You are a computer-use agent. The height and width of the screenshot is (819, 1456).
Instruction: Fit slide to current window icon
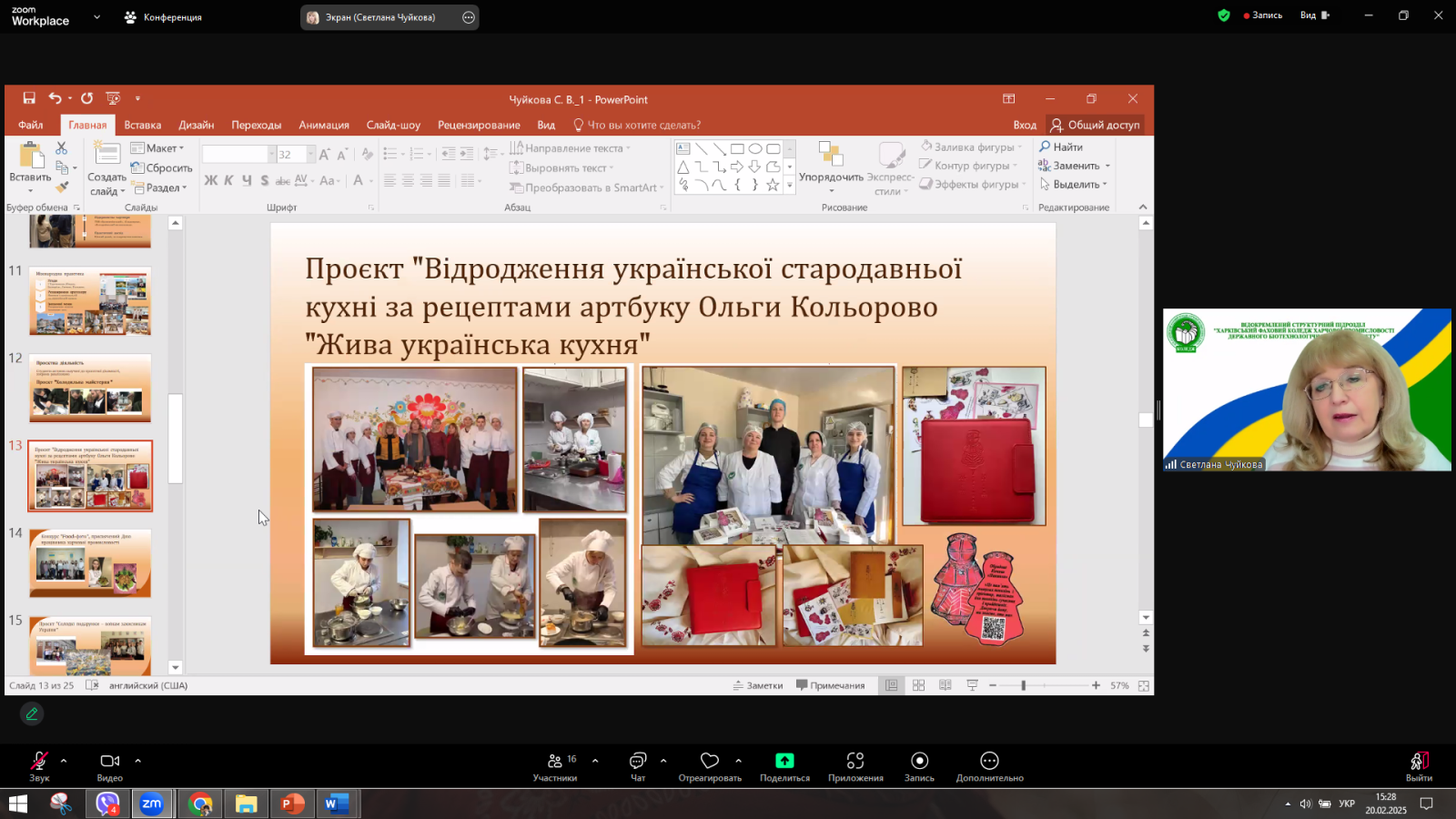1144,685
